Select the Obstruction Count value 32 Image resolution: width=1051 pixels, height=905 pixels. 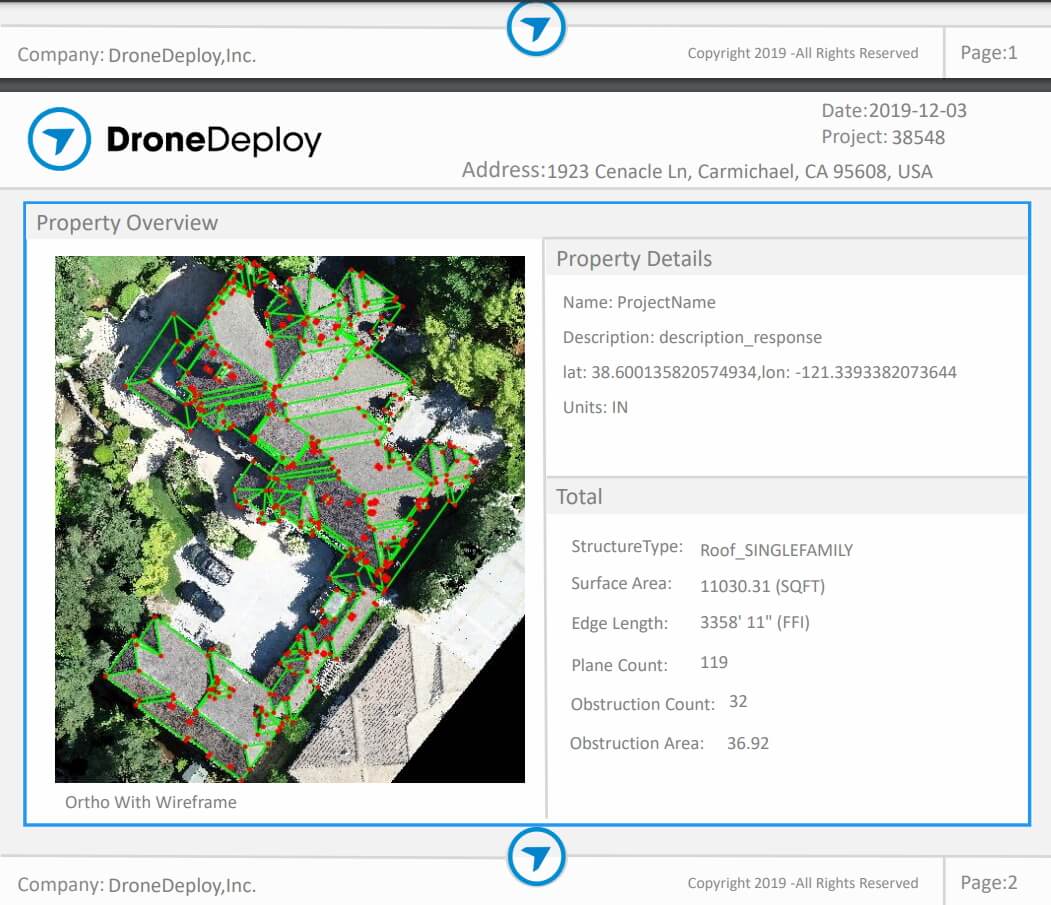pos(736,703)
